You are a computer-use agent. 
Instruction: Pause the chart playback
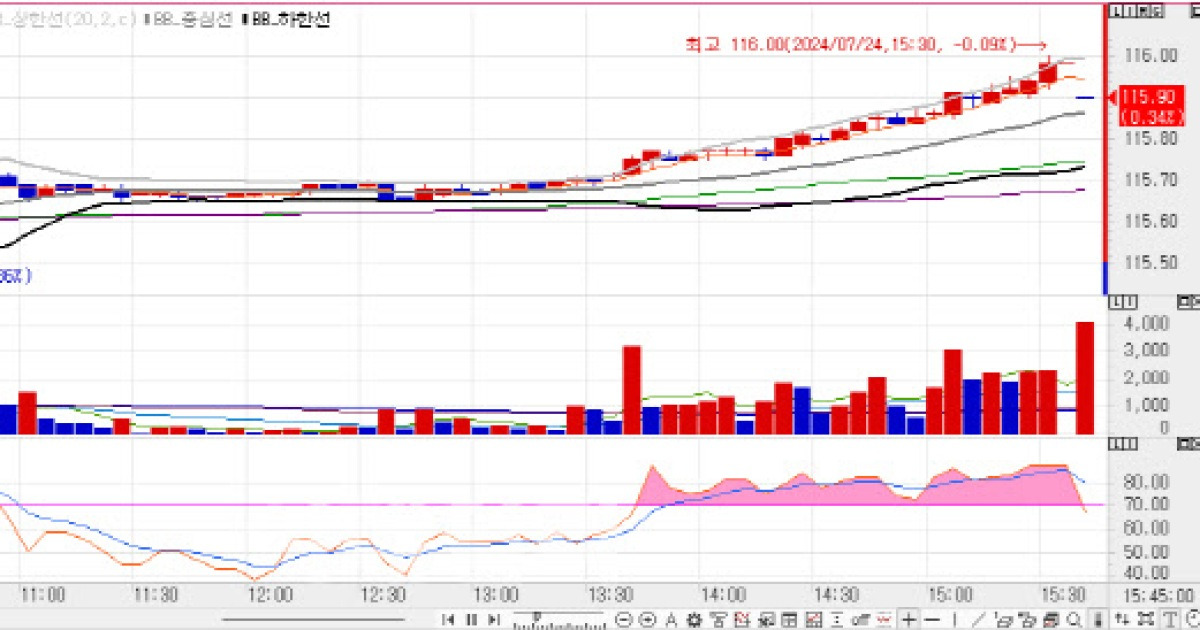coord(472,619)
